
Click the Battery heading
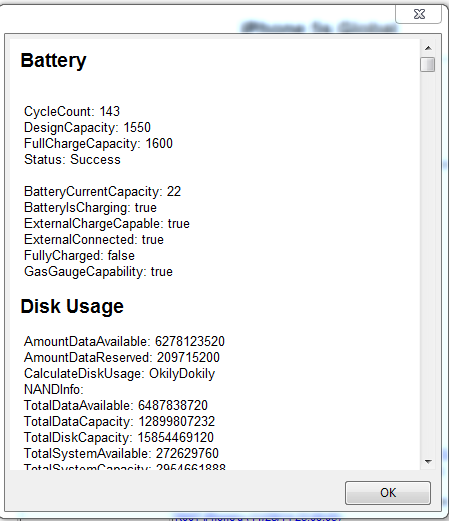(x=53, y=61)
